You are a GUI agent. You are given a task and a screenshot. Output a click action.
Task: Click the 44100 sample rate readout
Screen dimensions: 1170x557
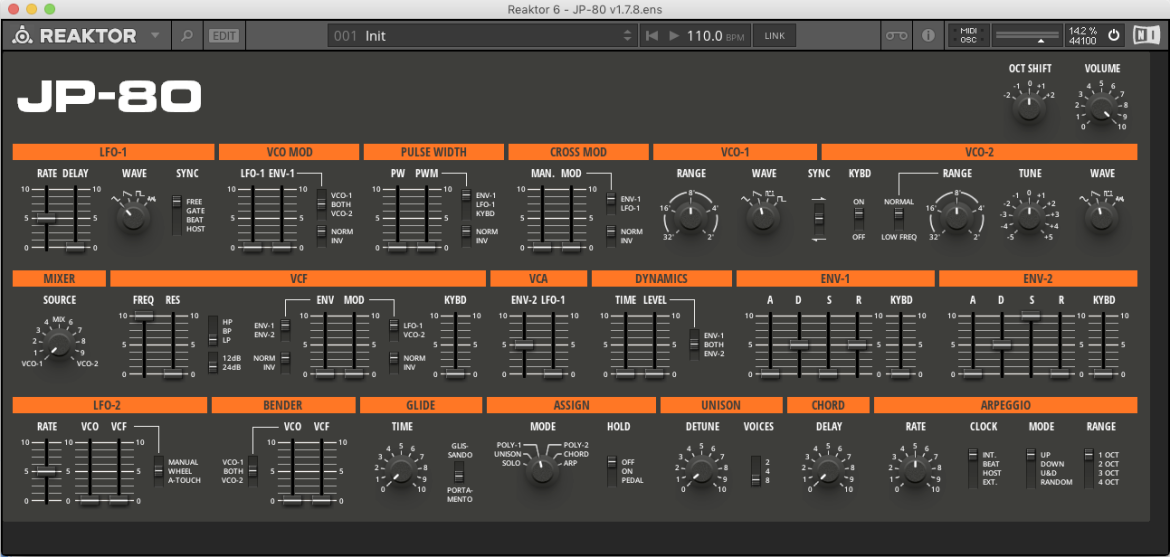click(x=1083, y=40)
